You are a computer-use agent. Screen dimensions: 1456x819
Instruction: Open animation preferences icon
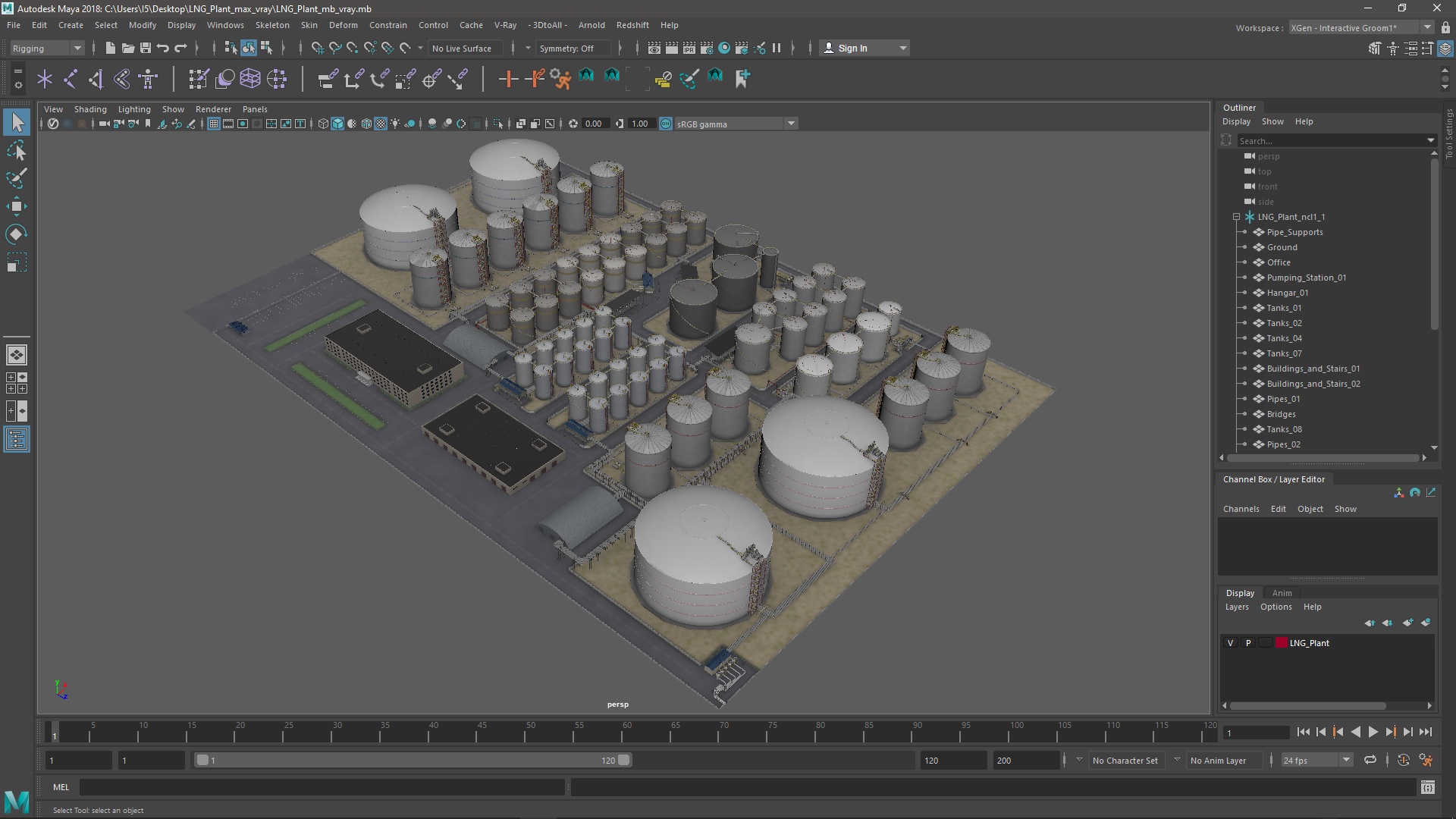click(1426, 760)
